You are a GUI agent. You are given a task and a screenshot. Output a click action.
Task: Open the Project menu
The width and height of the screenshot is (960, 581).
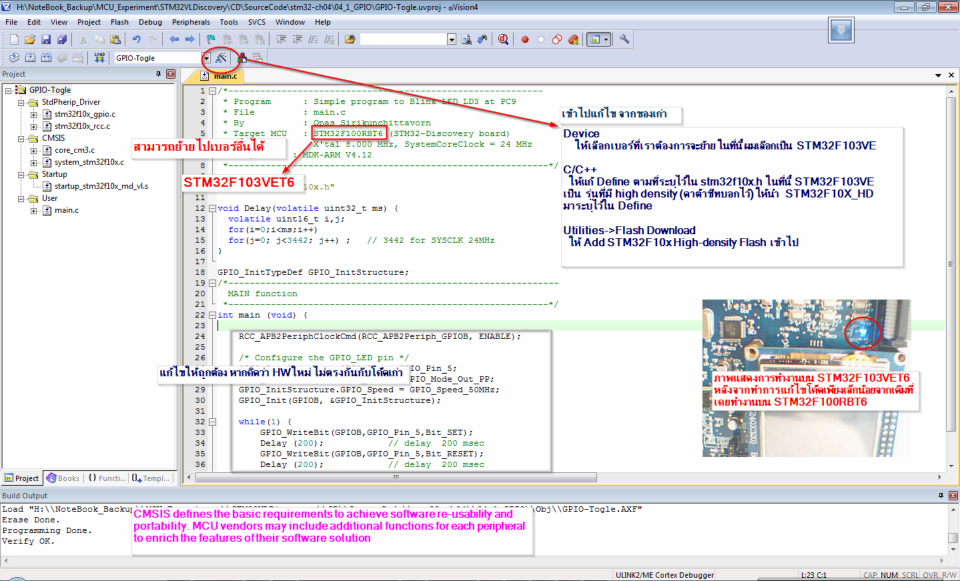89,22
